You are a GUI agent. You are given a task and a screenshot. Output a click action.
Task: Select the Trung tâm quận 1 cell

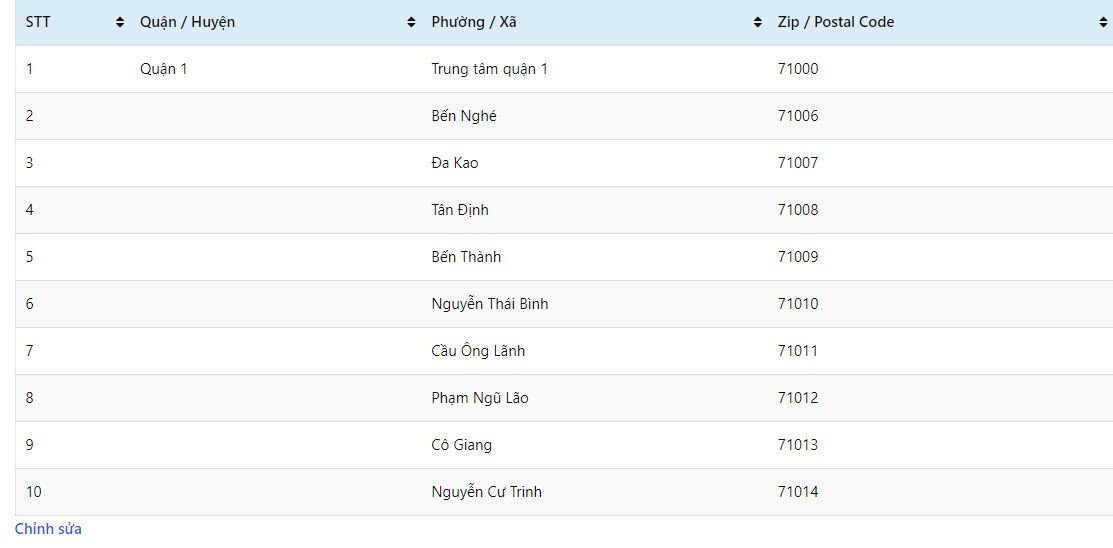point(490,69)
